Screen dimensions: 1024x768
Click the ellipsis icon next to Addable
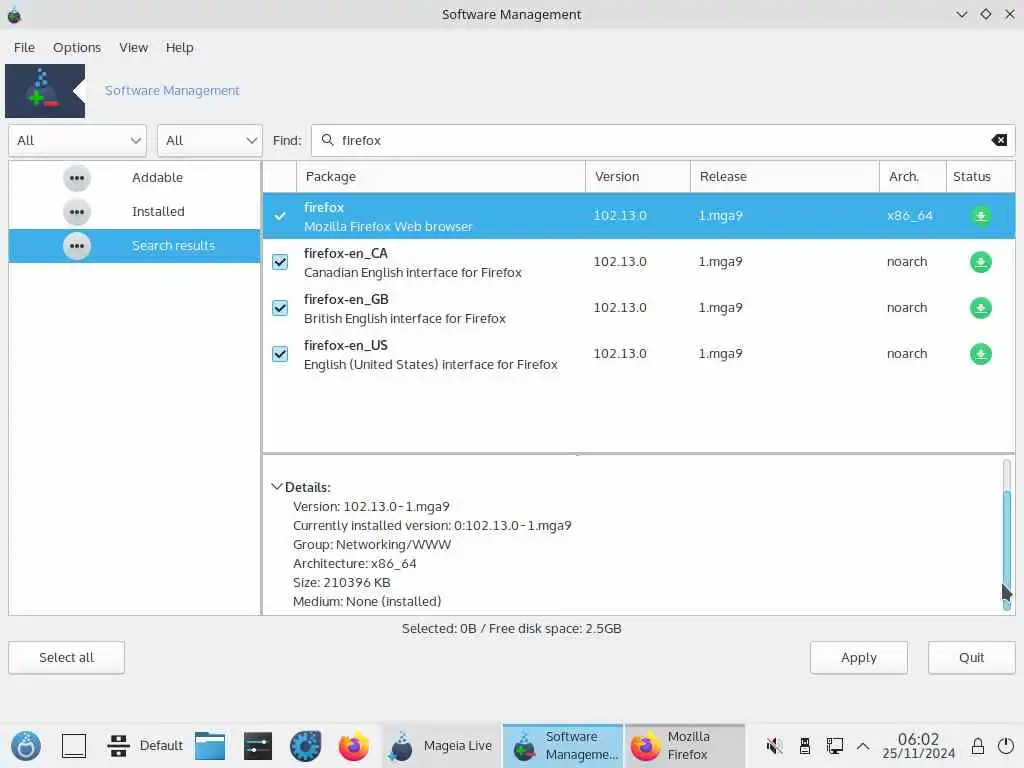pyautogui.click(x=76, y=178)
